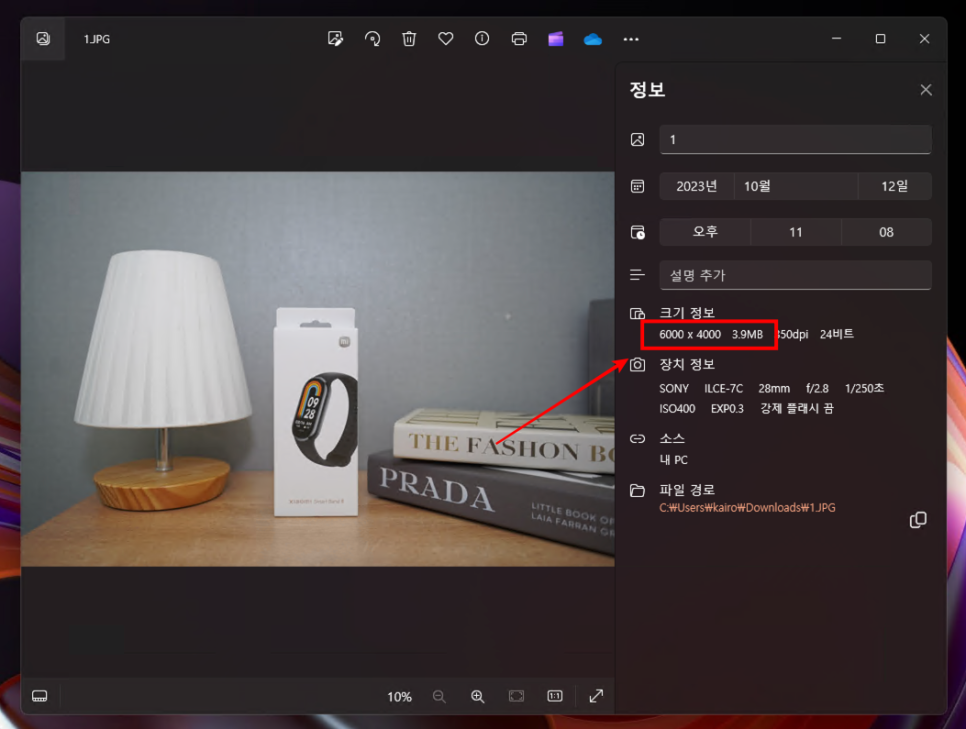Show actual size with 1:1 icon
This screenshot has width=966, height=729.
tap(554, 696)
